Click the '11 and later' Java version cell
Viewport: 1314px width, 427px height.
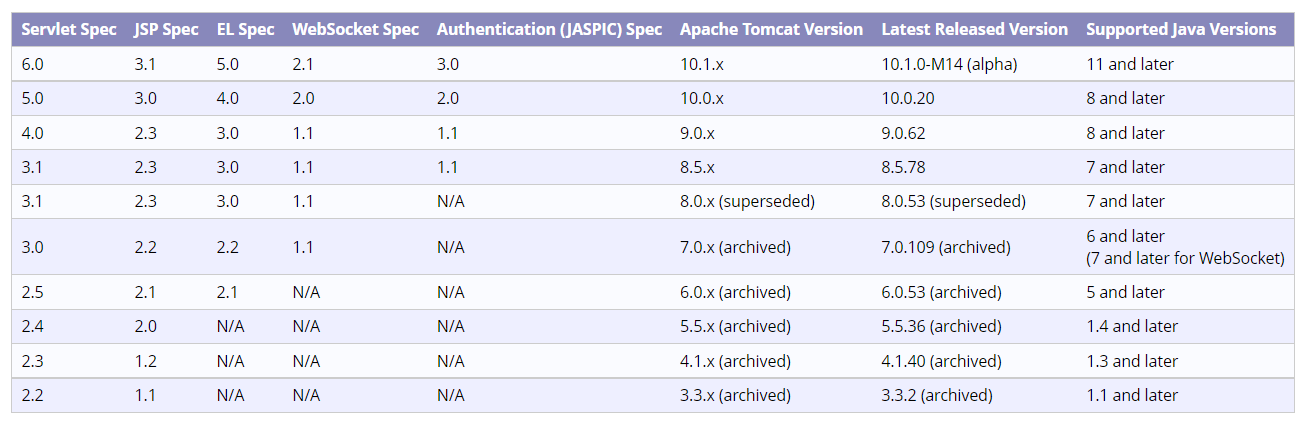coord(1129,64)
